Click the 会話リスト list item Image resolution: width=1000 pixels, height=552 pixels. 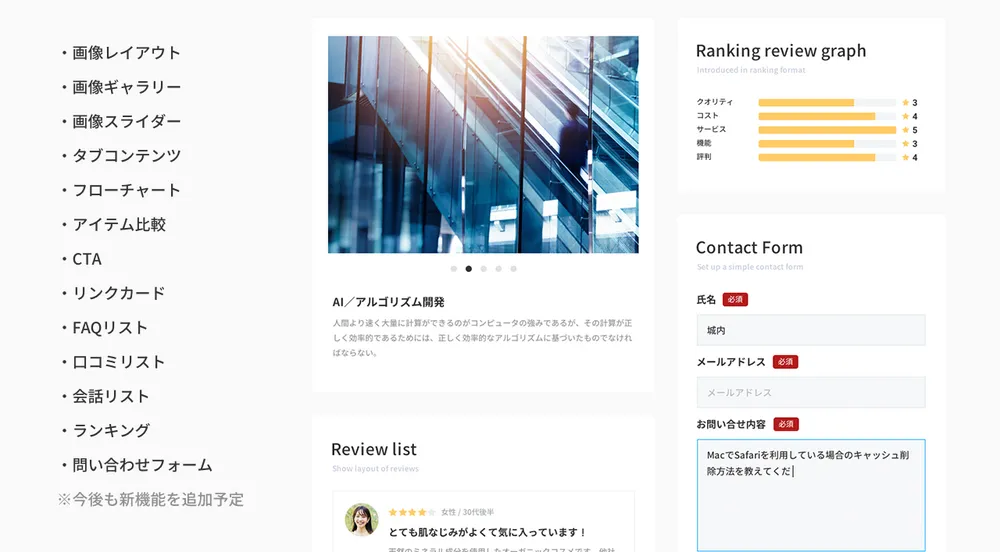tap(105, 397)
